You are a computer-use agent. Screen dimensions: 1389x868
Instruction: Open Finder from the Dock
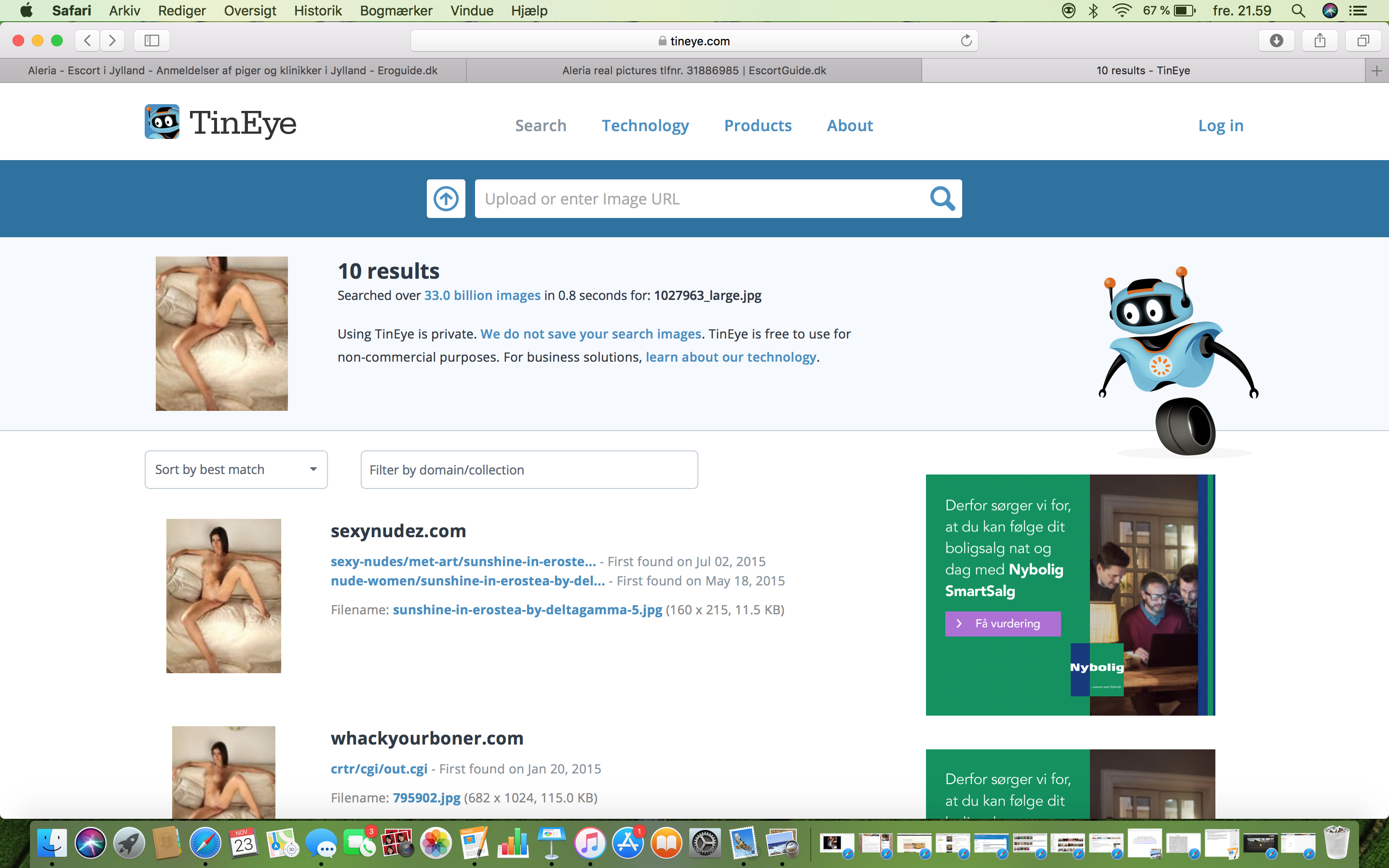coord(52,843)
